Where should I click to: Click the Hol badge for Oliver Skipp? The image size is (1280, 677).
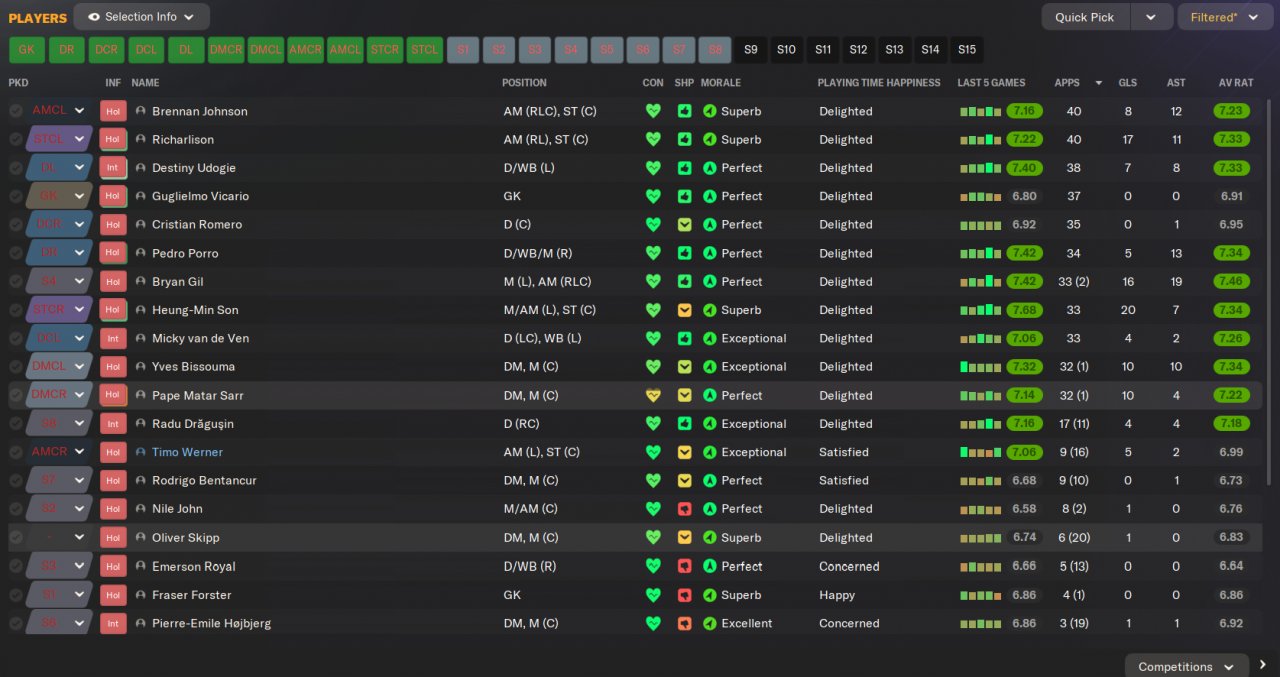pos(113,538)
